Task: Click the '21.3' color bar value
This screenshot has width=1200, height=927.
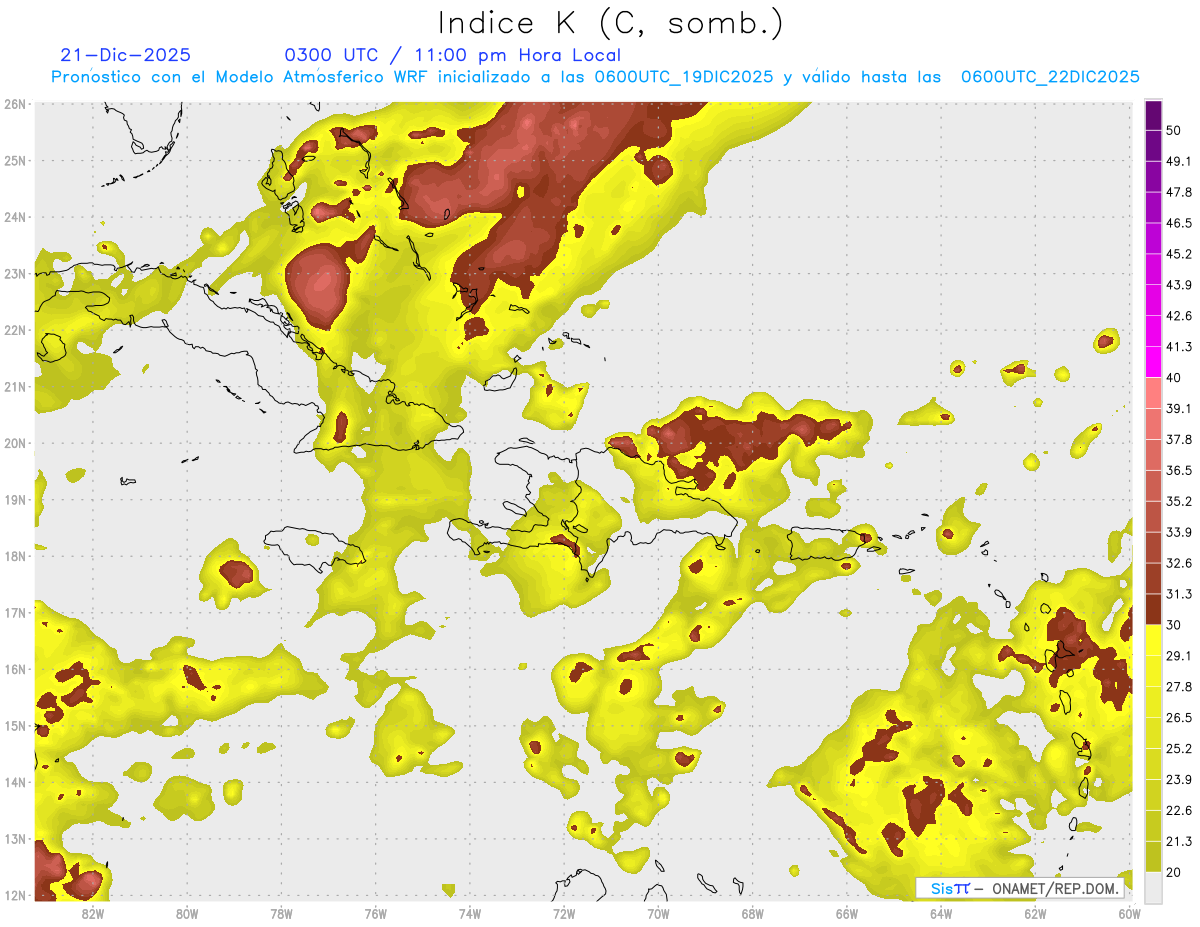Action: click(x=1179, y=841)
